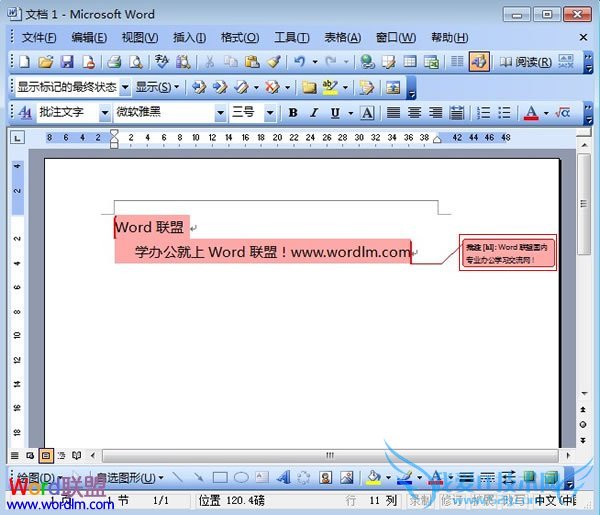
Task: Click the Reviewing Pane icon
Action: pos(393,87)
